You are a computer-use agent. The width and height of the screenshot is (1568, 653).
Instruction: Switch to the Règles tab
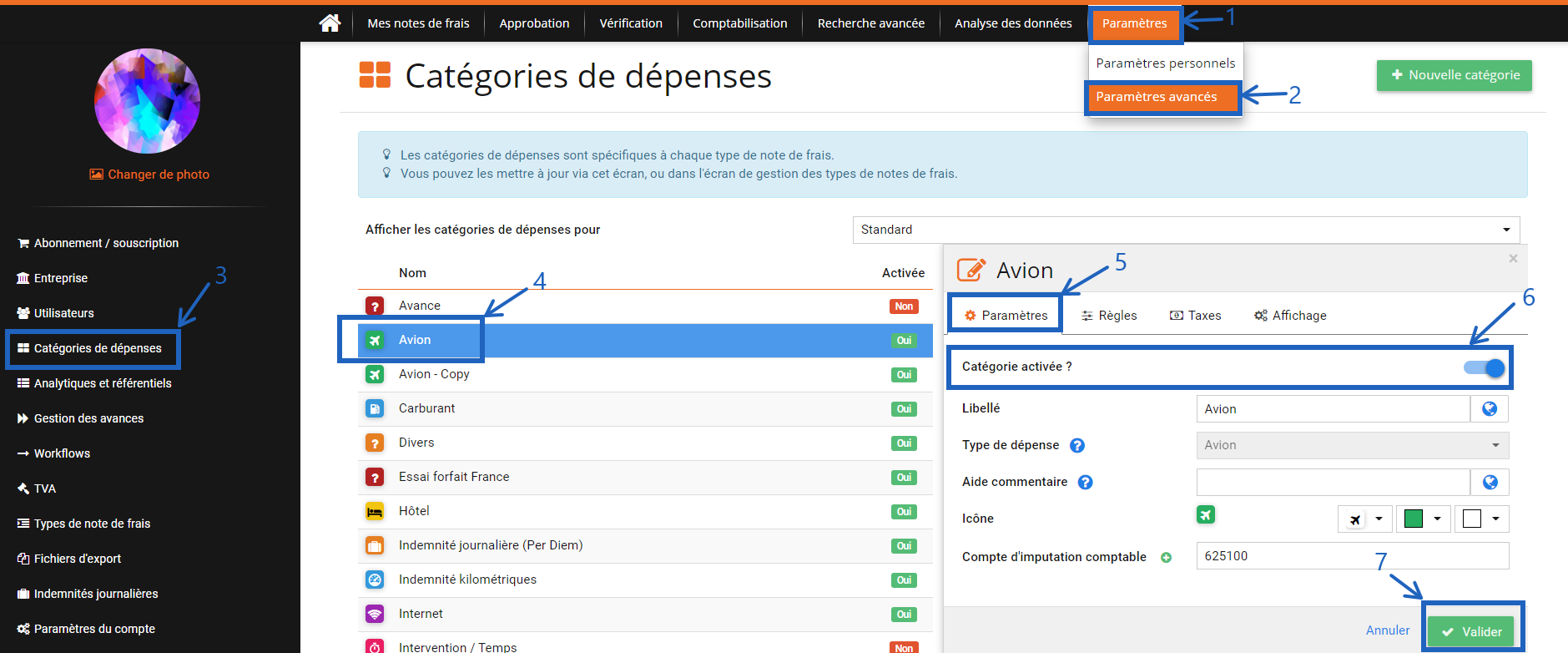[1109, 316]
